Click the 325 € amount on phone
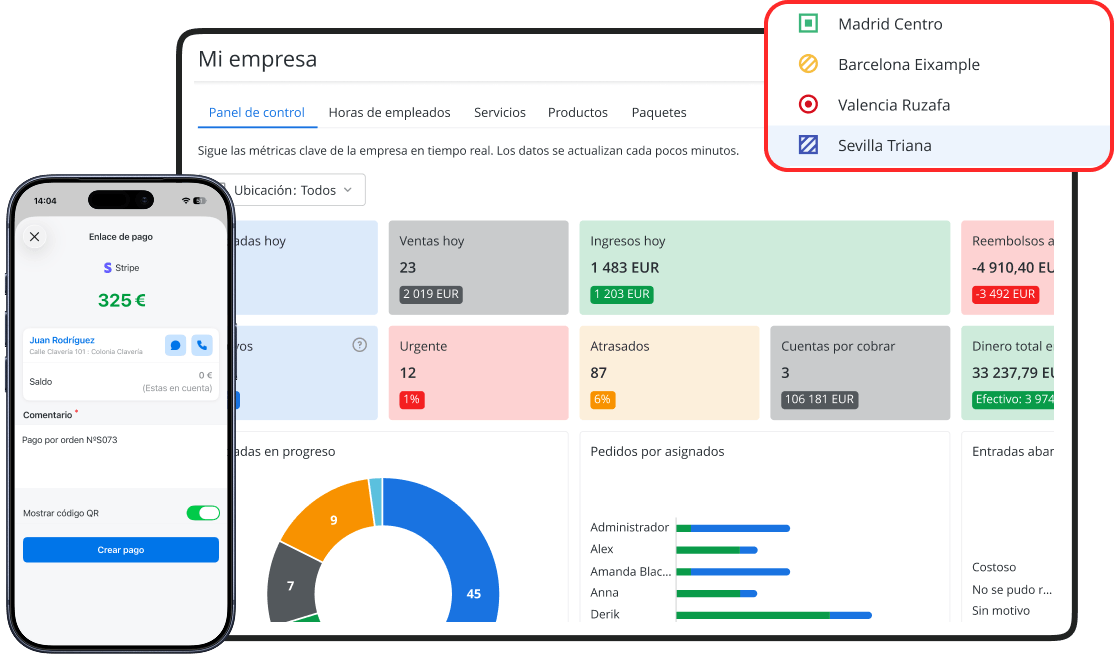The width and height of the screenshot is (1114, 658). 121,301
